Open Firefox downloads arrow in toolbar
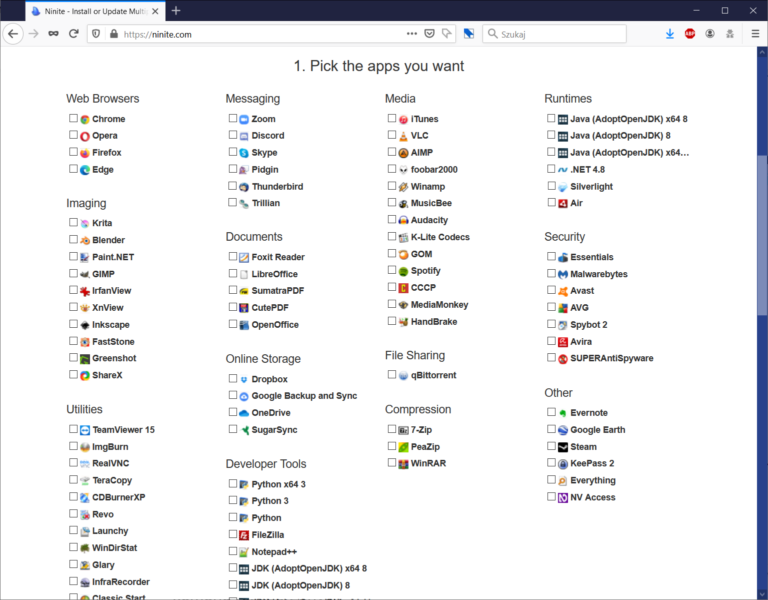This screenshot has height=600, width=768. pos(670,34)
